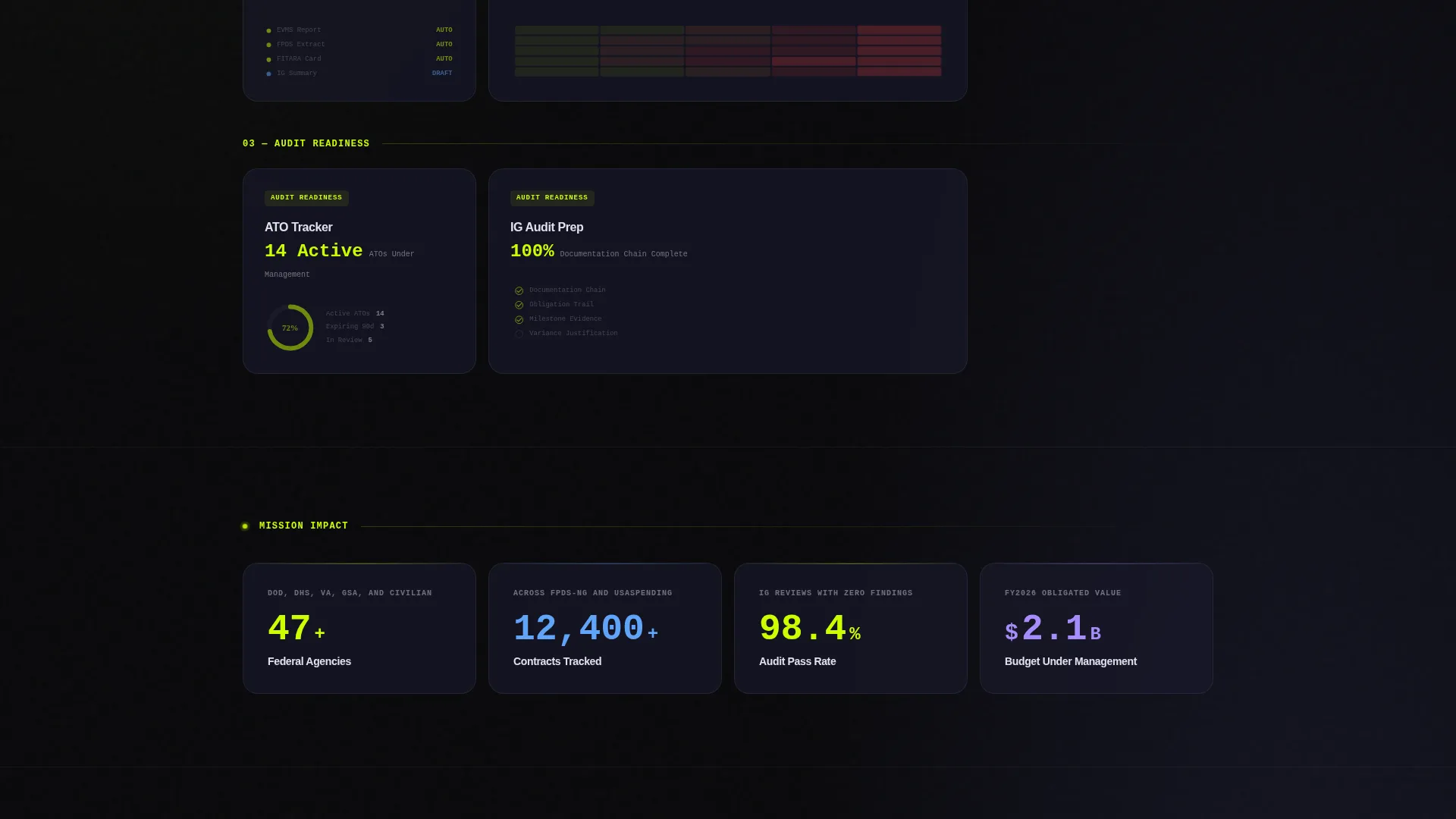Screen dimensions: 1456x819
Task: Click the Audit Readiness badge on ATO Tracker
Action: point(306,198)
